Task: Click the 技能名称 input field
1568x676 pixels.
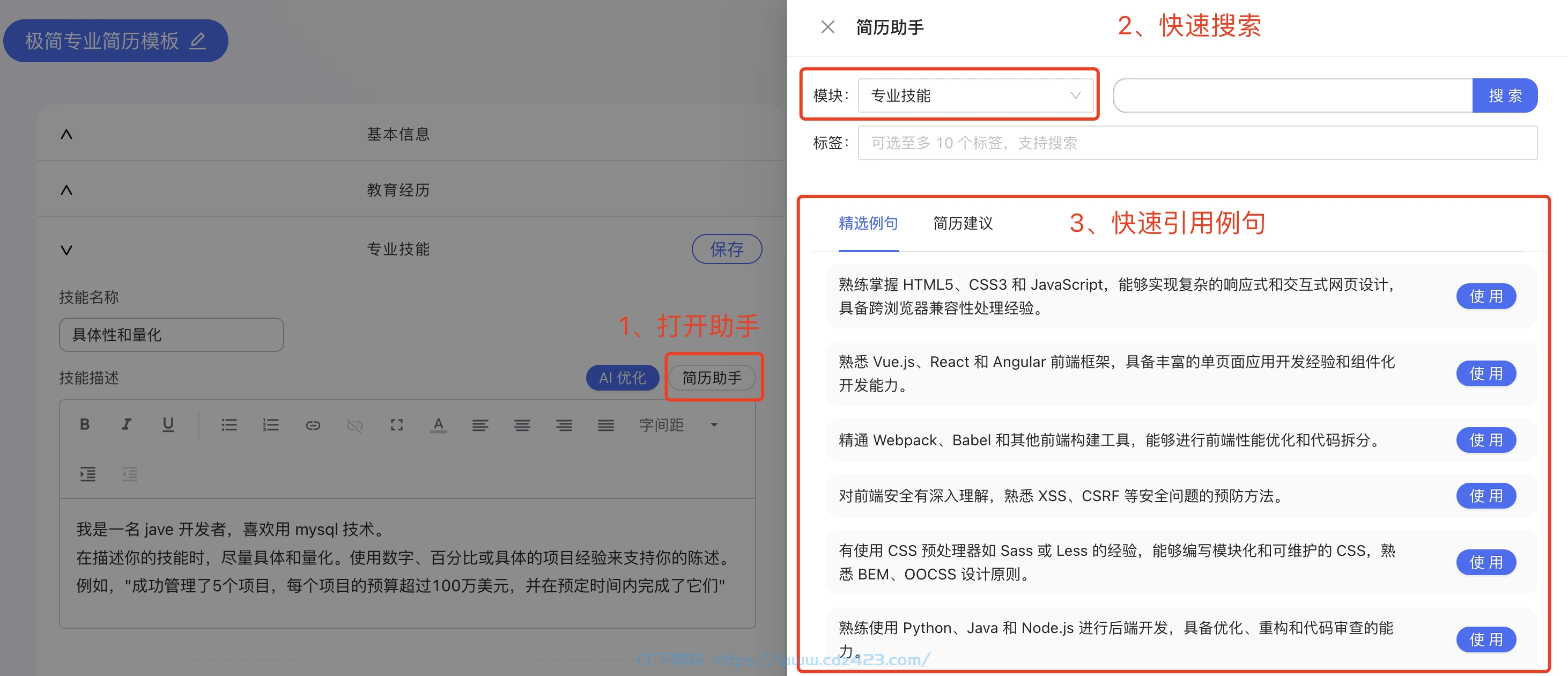Action: click(171, 334)
